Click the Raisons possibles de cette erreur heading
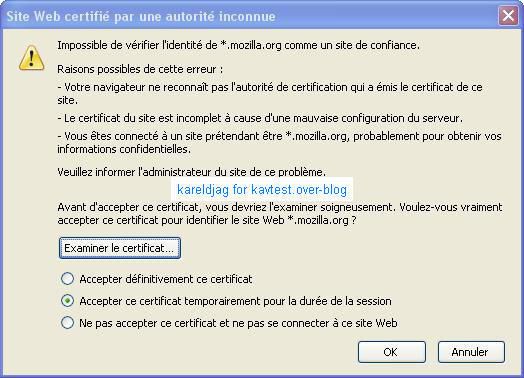This screenshot has height=378, width=524. (x=140, y=69)
